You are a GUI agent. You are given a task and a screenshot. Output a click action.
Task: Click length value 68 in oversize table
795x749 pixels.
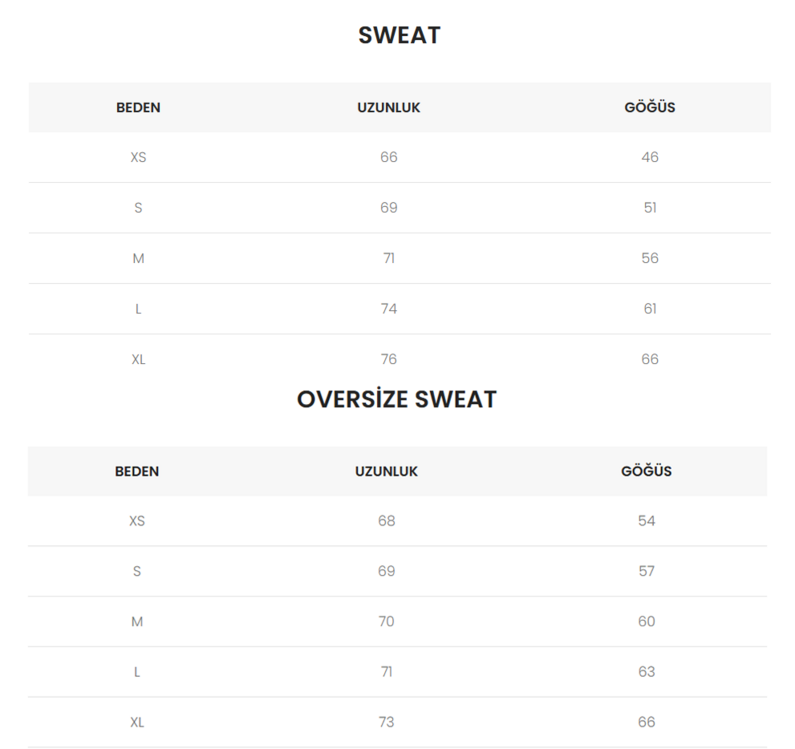[x=386, y=521]
